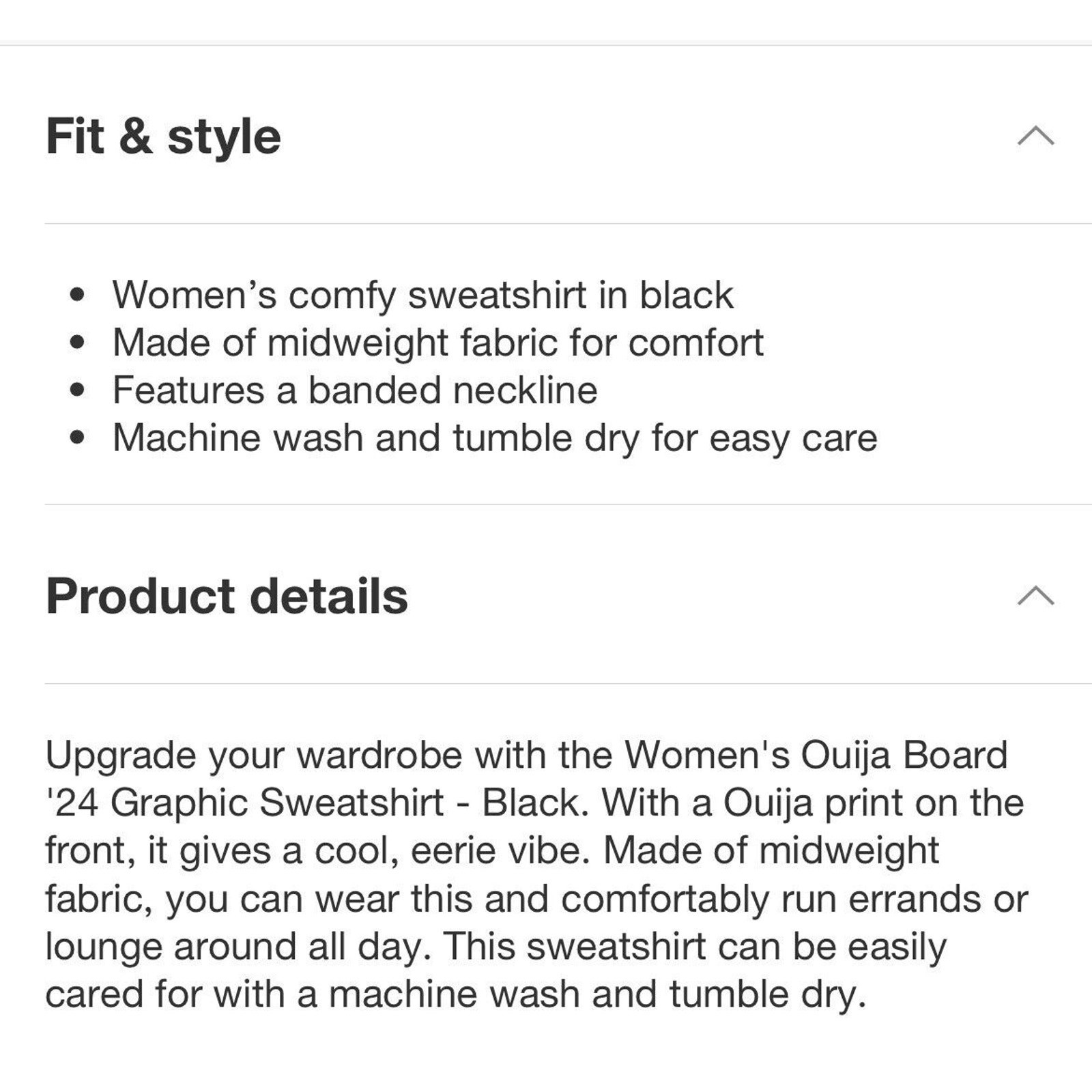
Task: Select the Made of midweight fabric line
Action: tap(437, 343)
